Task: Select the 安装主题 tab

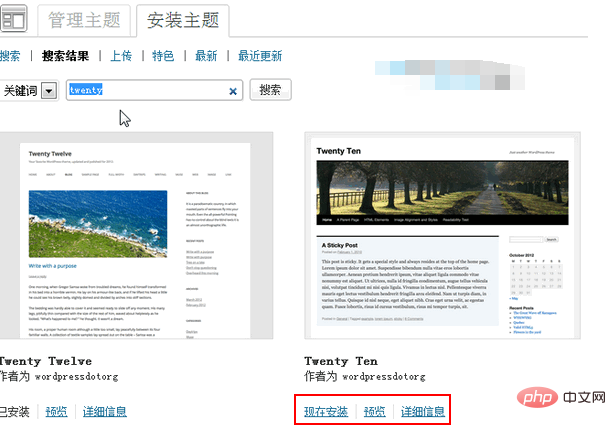Action: [182, 21]
